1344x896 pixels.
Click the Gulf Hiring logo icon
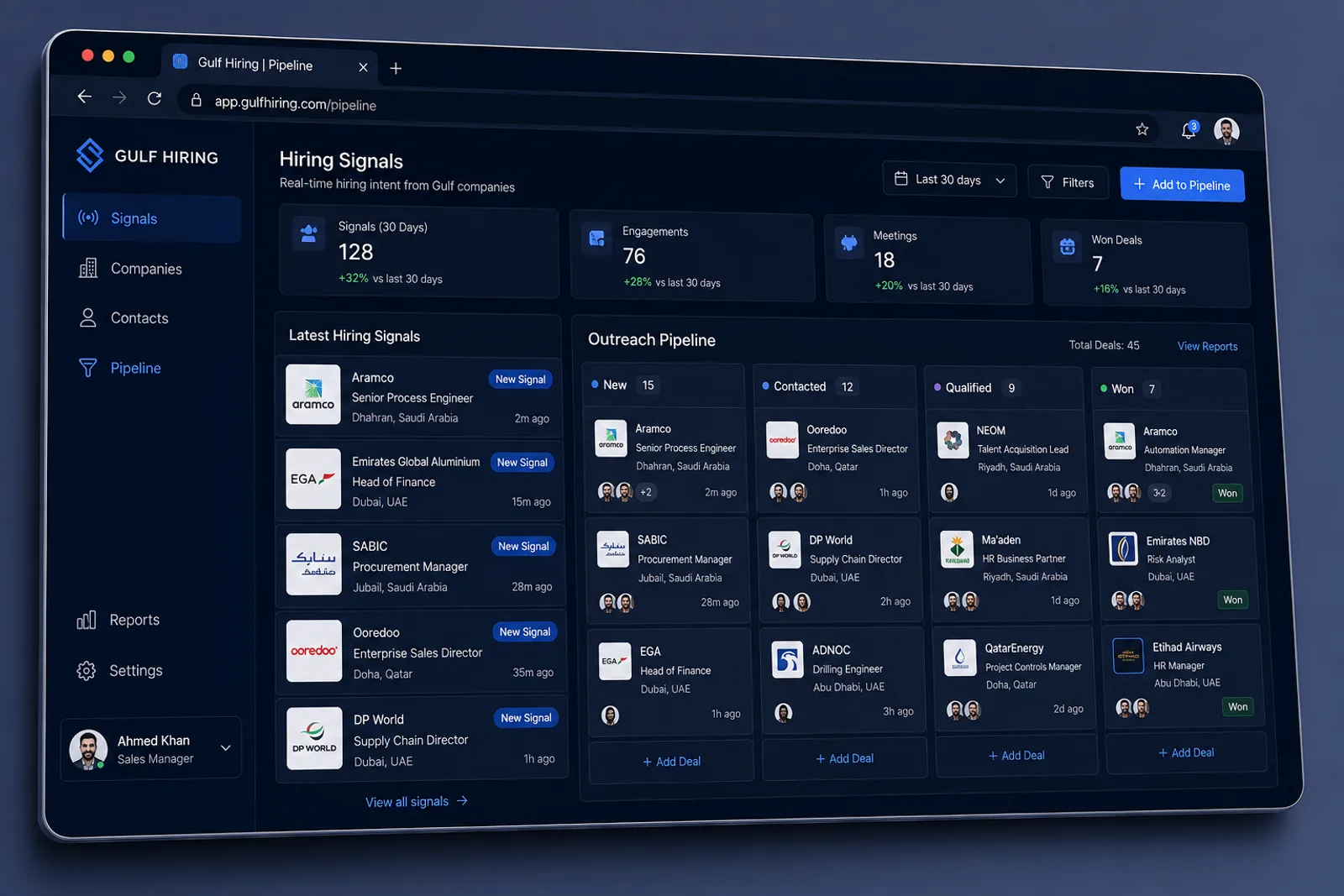click(x=90, y=155)
